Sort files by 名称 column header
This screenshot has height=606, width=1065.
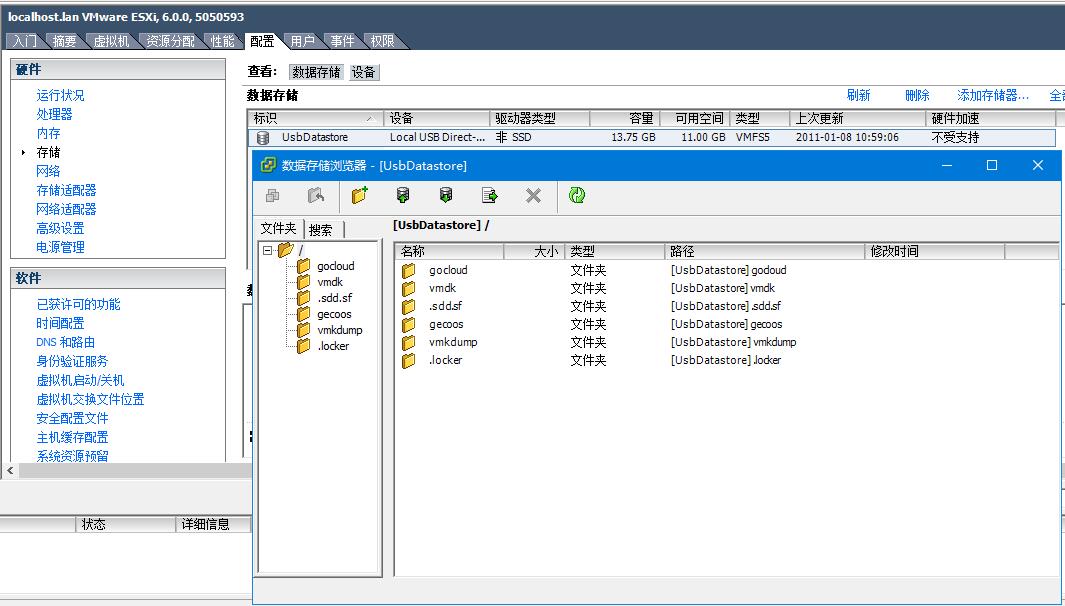click(x=450, y=251)
